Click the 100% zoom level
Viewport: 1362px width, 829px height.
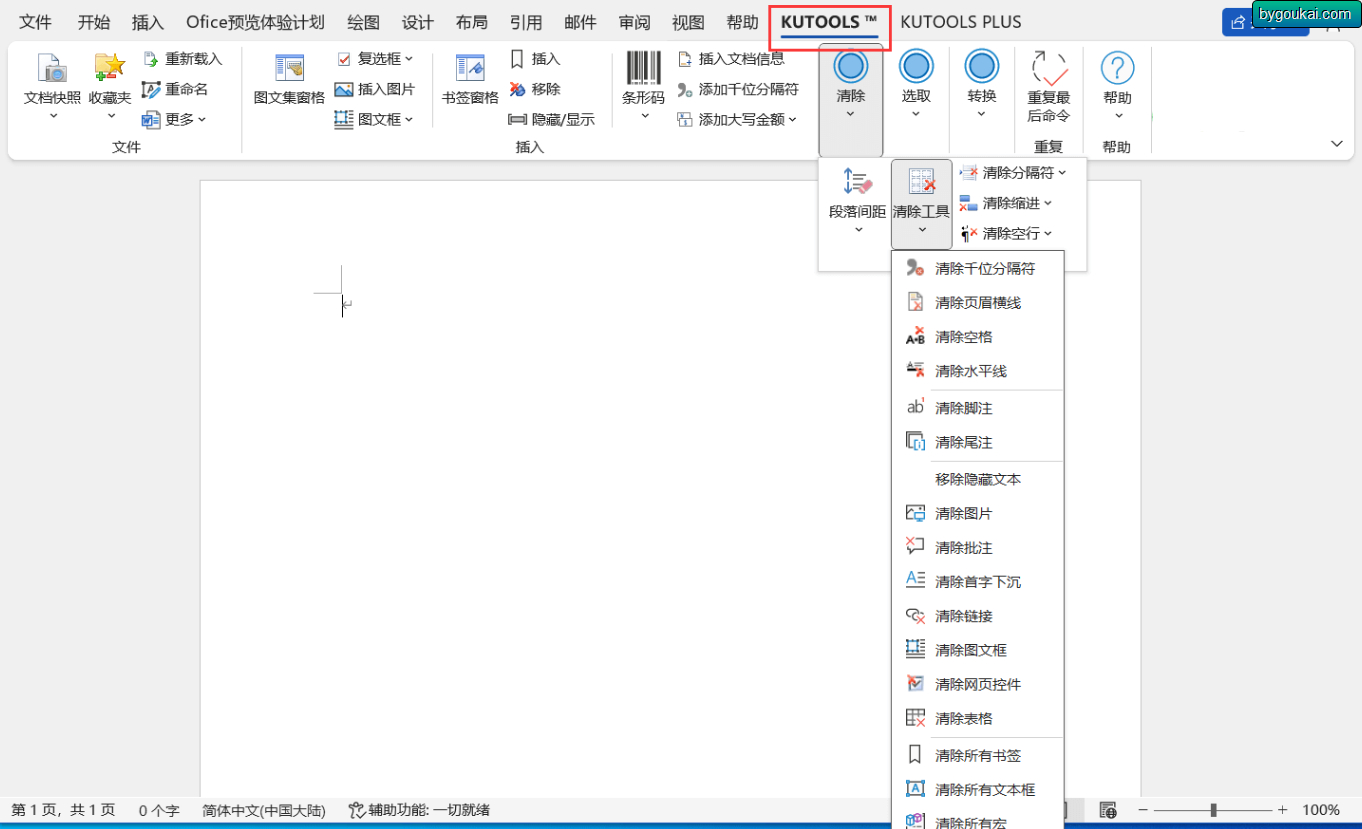[x=1321, y=810]
